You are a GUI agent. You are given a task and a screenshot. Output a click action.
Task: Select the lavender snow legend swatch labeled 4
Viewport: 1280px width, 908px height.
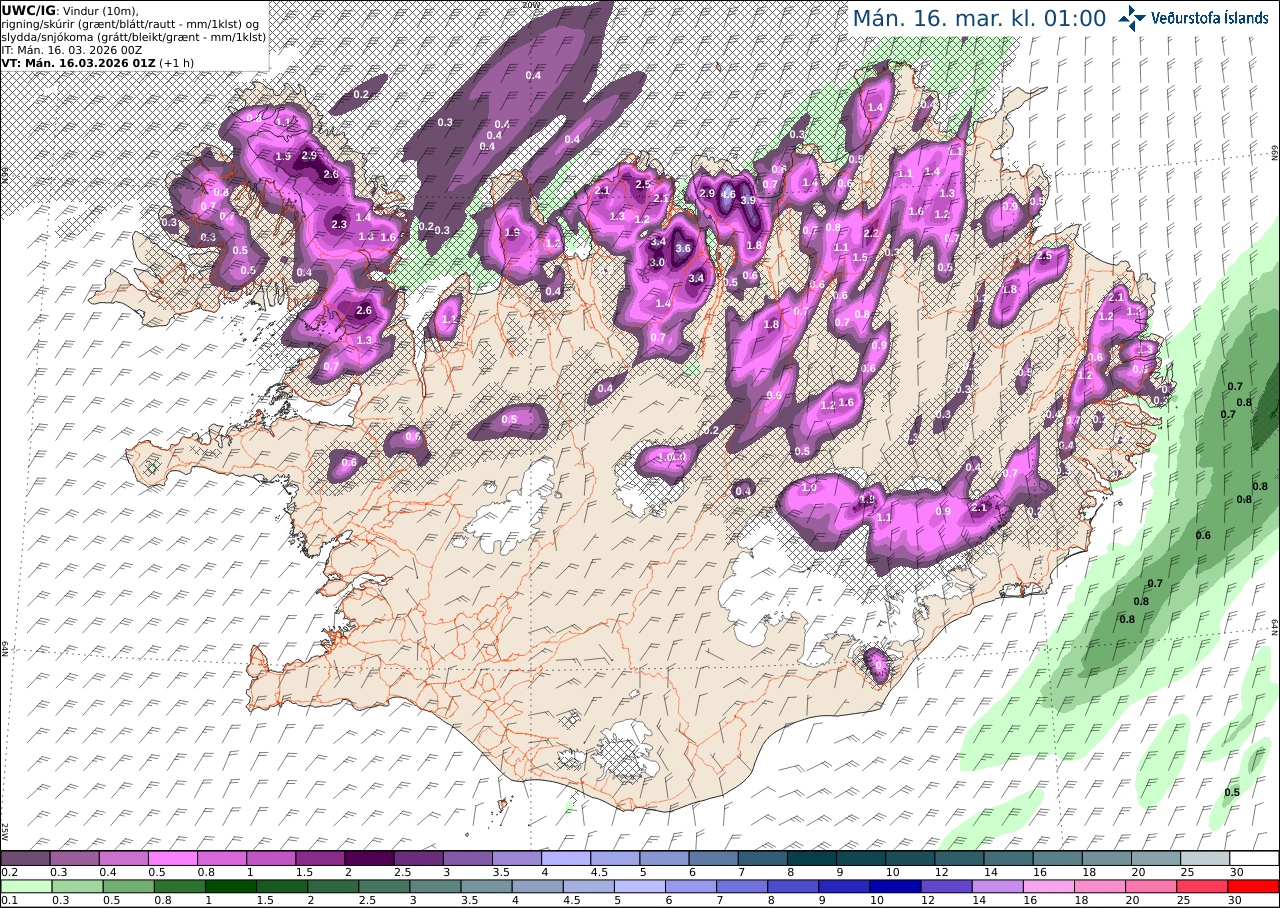coord(566,858)
